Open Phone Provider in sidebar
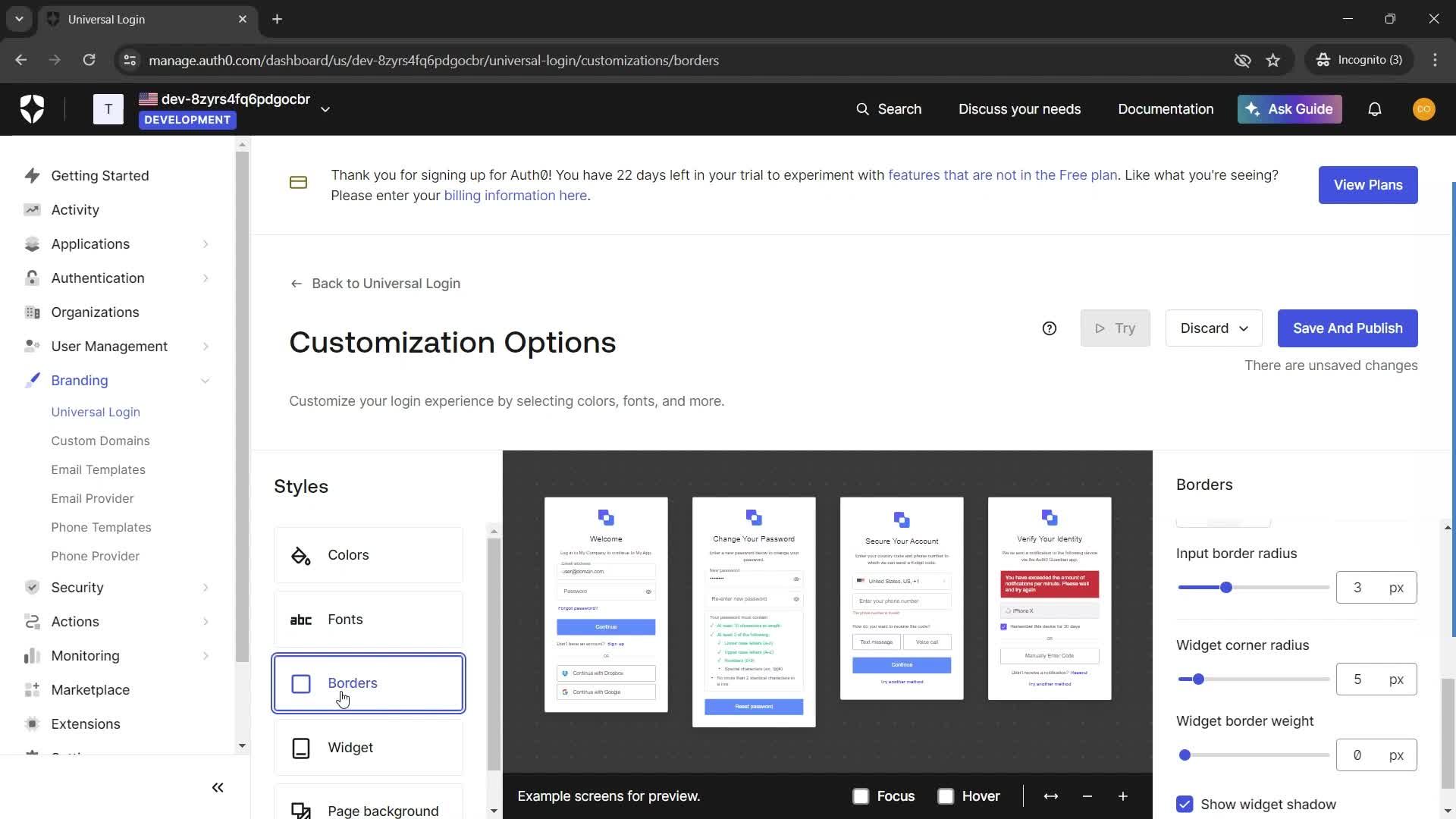 [96, 557]
